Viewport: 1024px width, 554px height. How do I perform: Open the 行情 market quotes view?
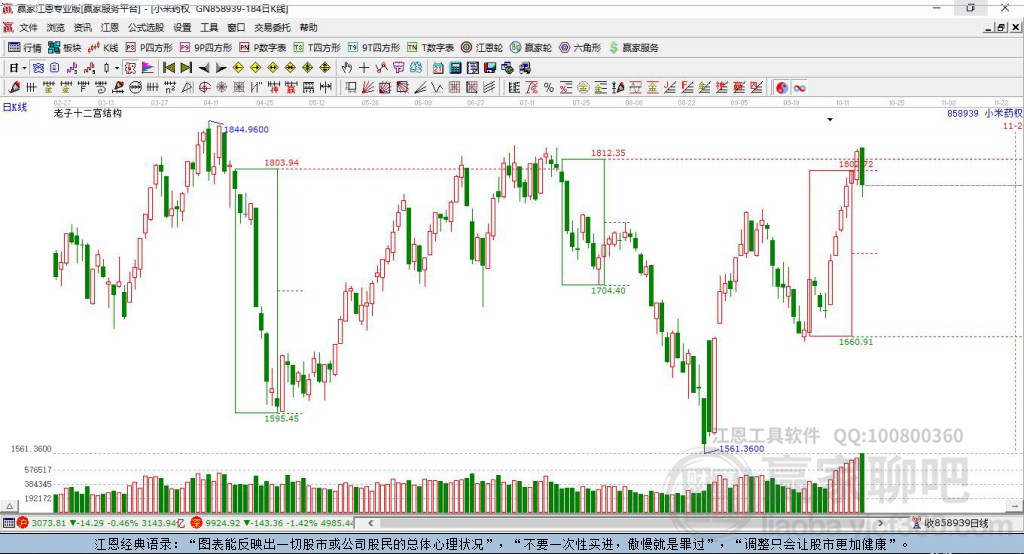(x=24, y=48)
